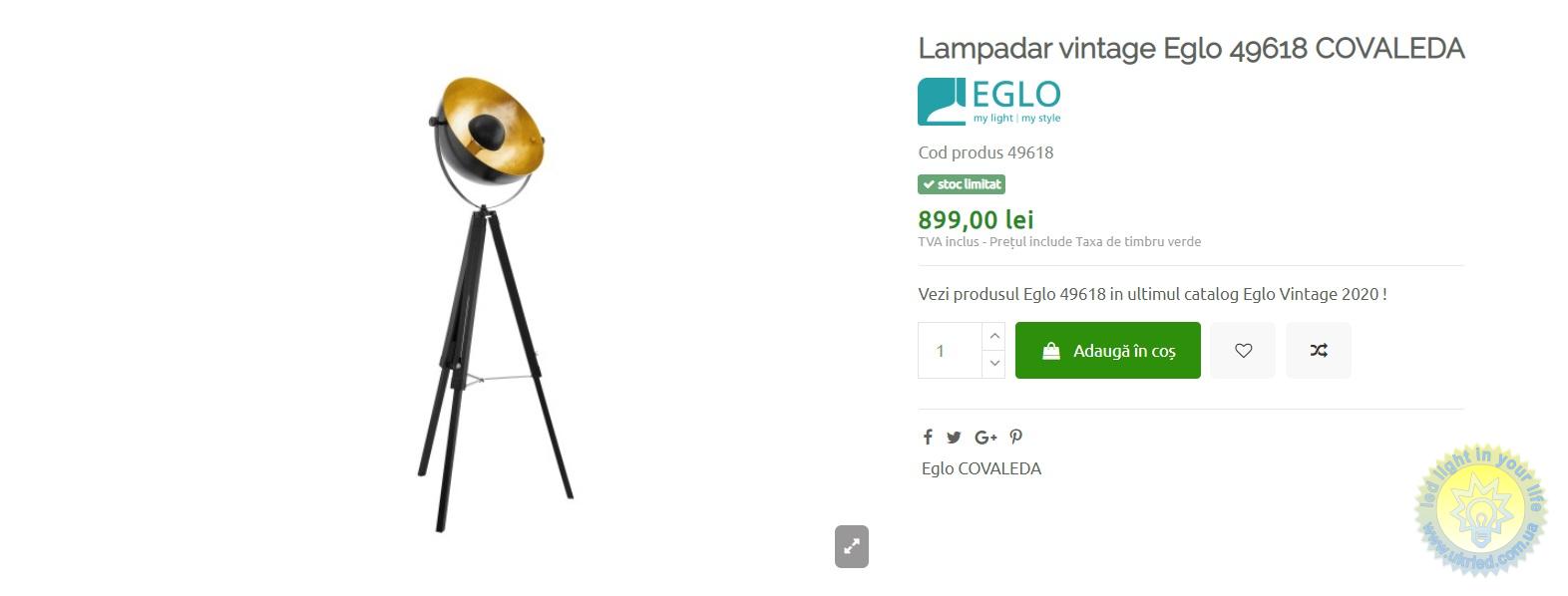Viewport: 1568px width, 596px height.
Task: Share product on Google Plus
Action: [x=985, y=438]
